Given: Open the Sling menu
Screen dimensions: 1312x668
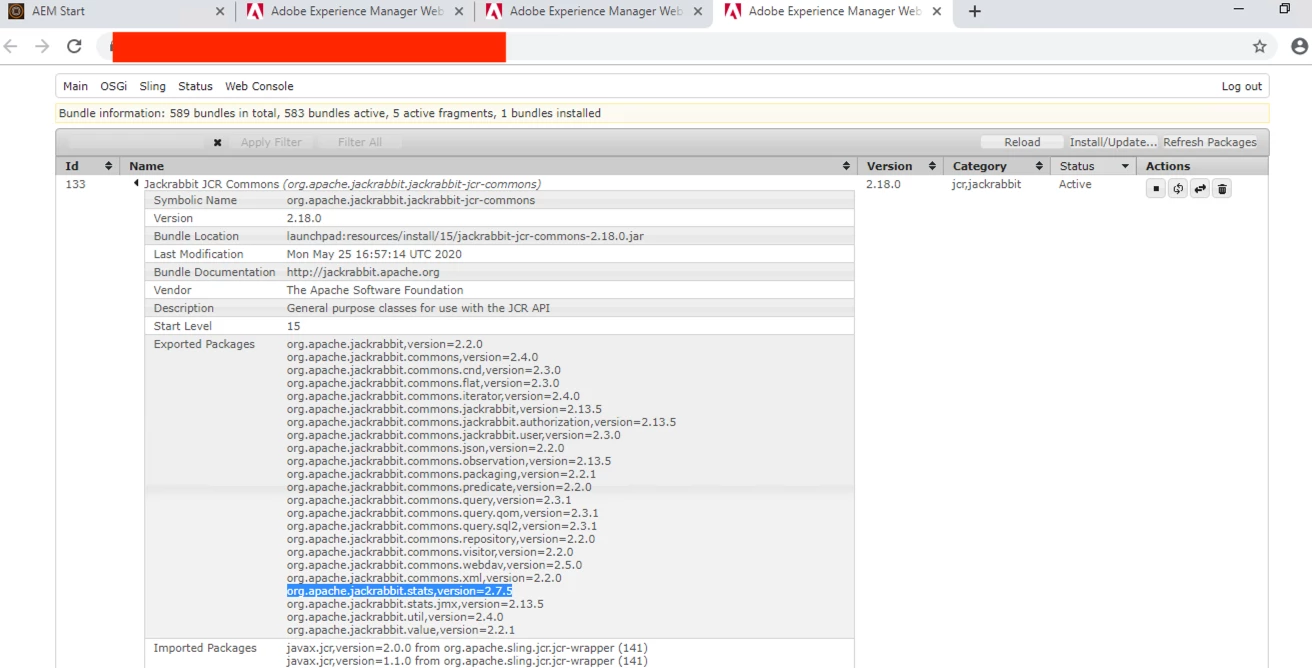Looking at the screenshot, I should pyautogui.click(x=153, y=86).
